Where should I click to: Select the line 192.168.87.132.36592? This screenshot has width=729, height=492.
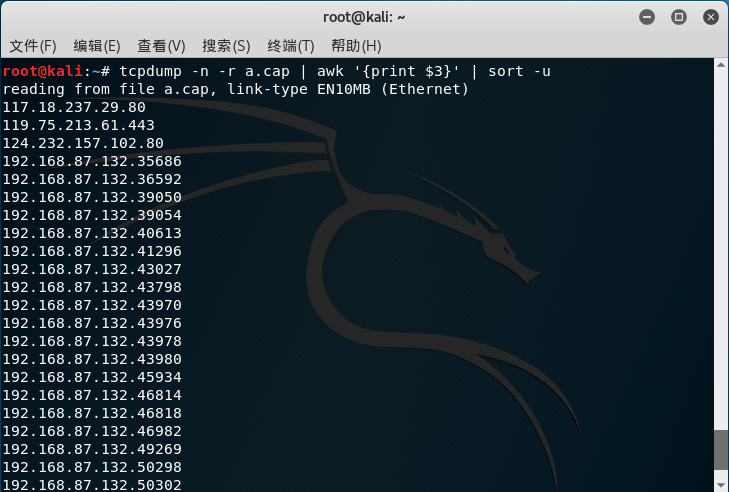92,180
